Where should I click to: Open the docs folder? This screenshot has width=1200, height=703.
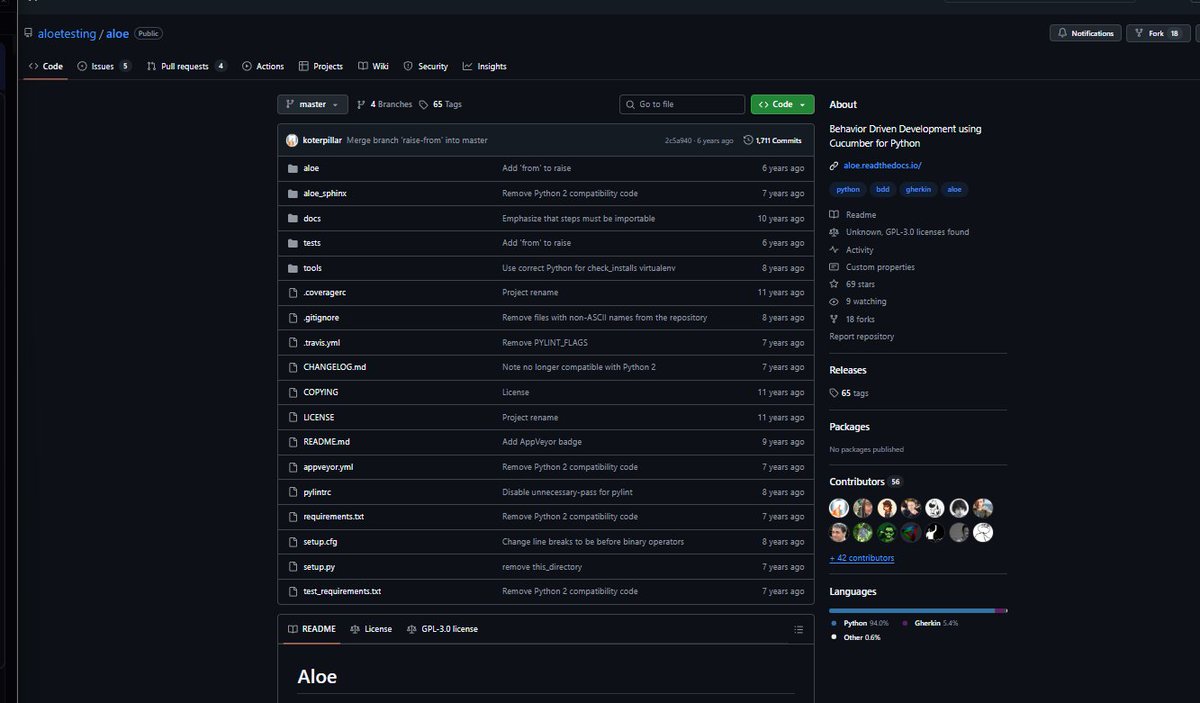[x=312, y=218]
